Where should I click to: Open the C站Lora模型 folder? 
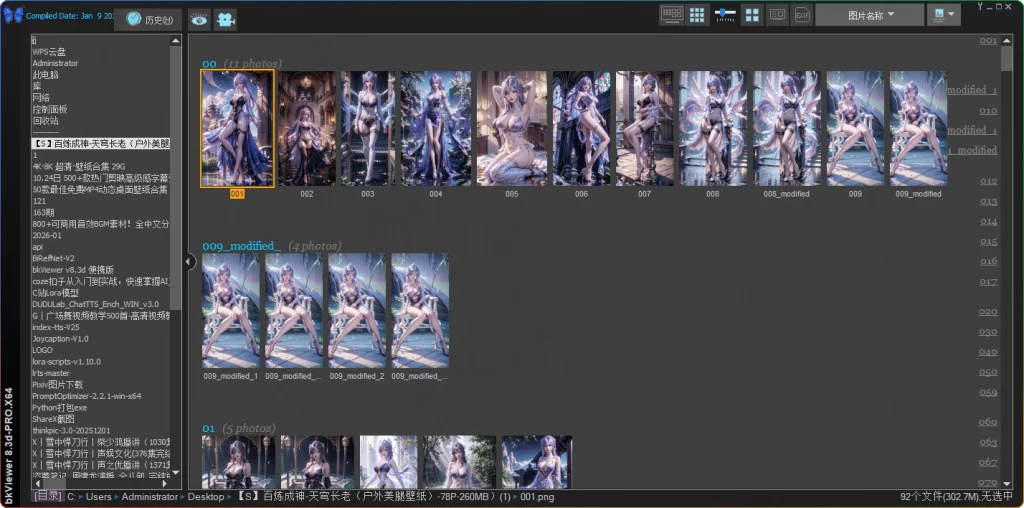click(56, 293)
